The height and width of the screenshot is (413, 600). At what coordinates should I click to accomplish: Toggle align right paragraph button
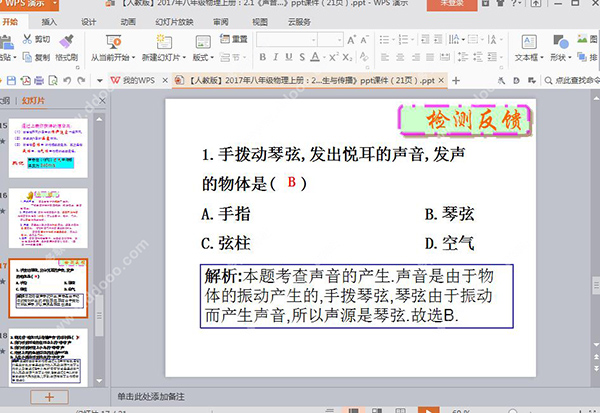coord(416,57)
